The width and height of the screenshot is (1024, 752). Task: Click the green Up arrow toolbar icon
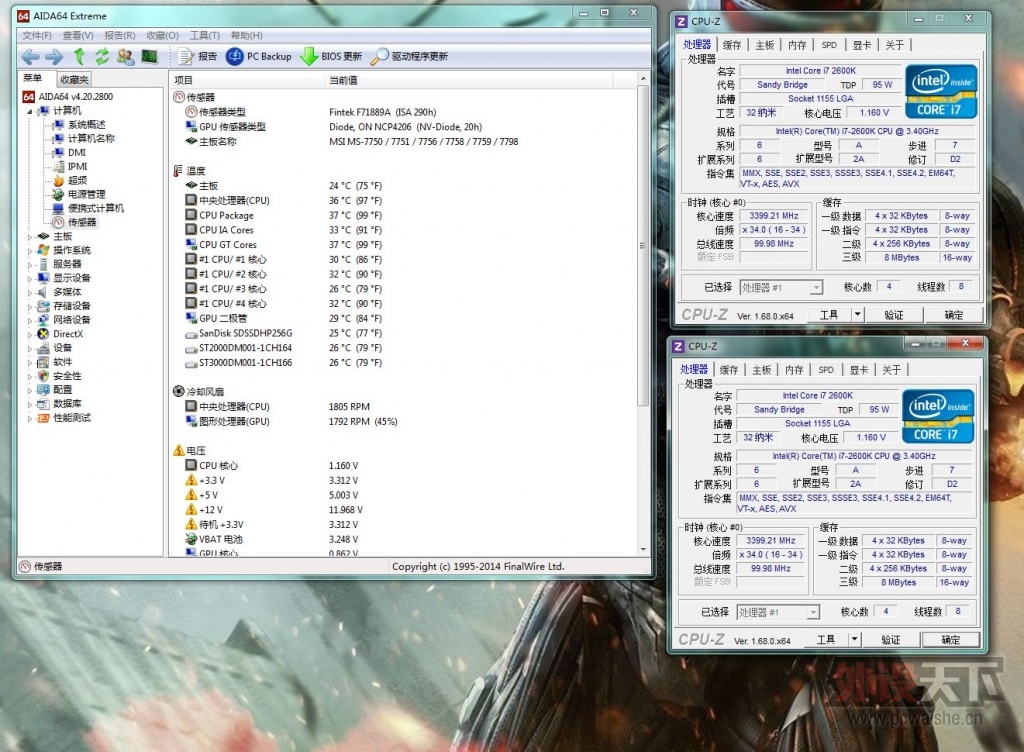point(79,57)
